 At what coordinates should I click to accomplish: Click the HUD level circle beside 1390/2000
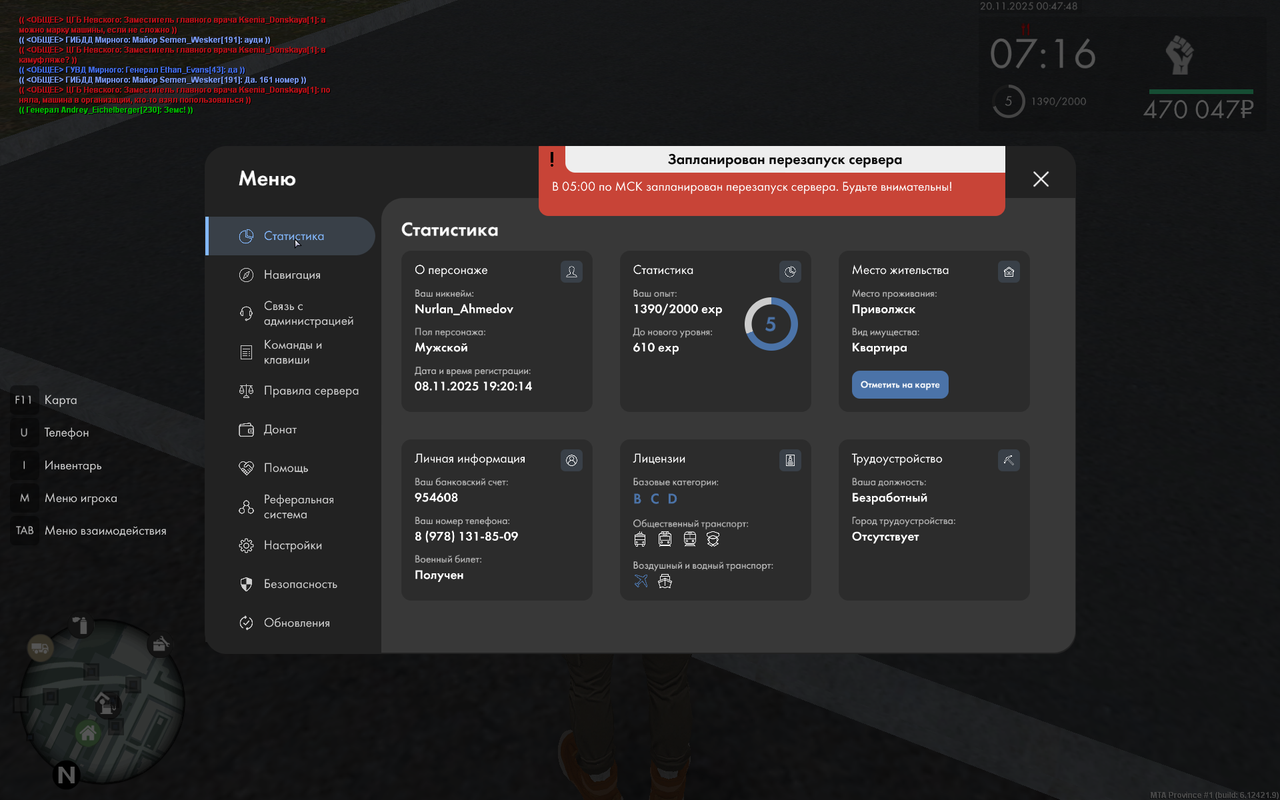point(1008,101)
